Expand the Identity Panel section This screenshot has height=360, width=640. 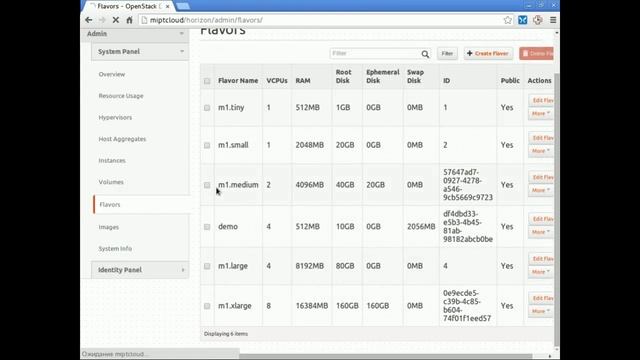[140, 270]
